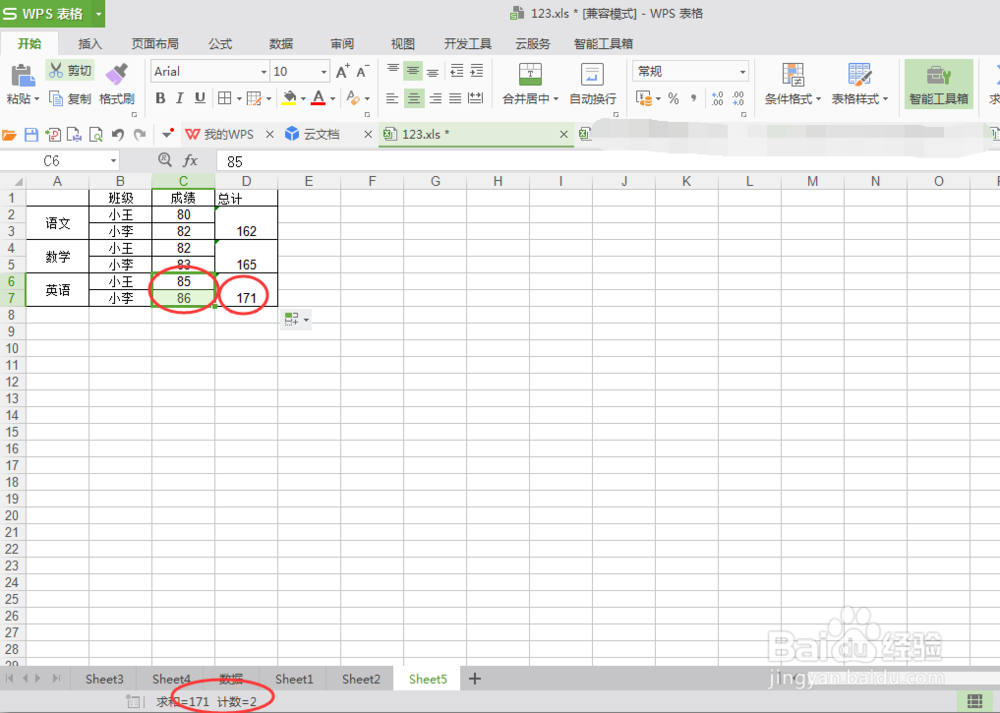1000x713 pixels.
Task: Switch to 审阅 ribbon tab
Action: (x=342, y=43)
